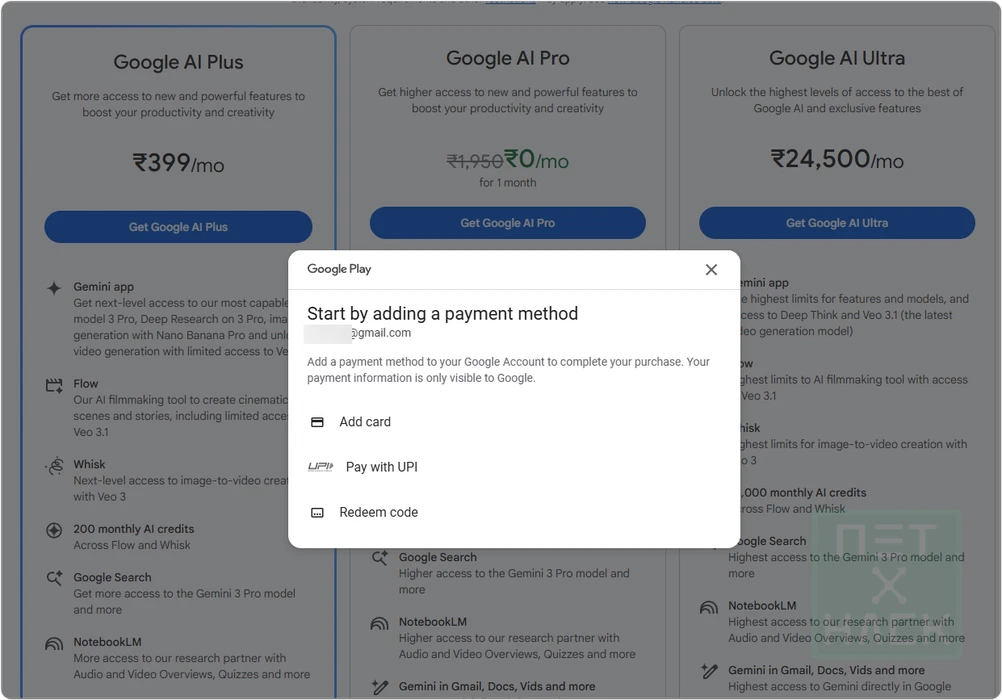This screenshot has height=700, width=1002.
Task: Click the NotebookLM icon in AI Plus
Action: [54, 644]
